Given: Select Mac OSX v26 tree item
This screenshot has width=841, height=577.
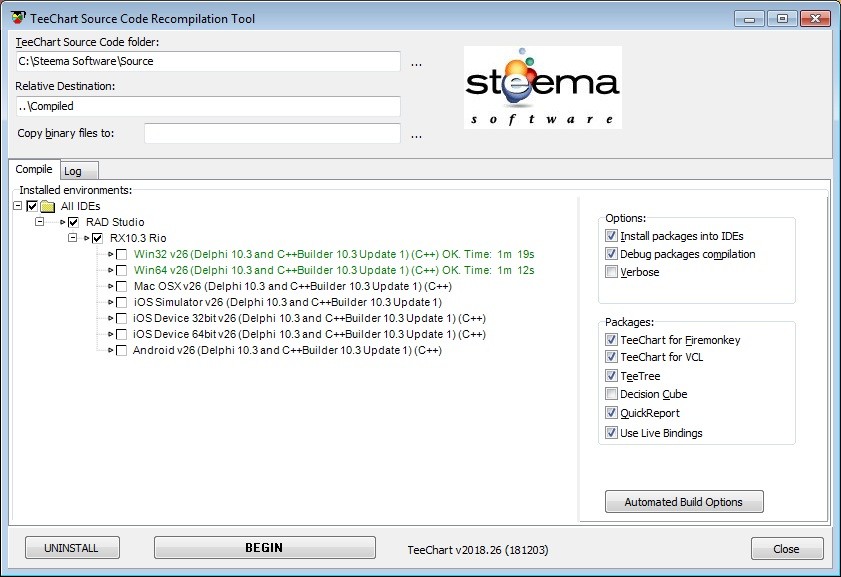Looking at the screenshot, I should pyautogui.click(x=293, y=286).
